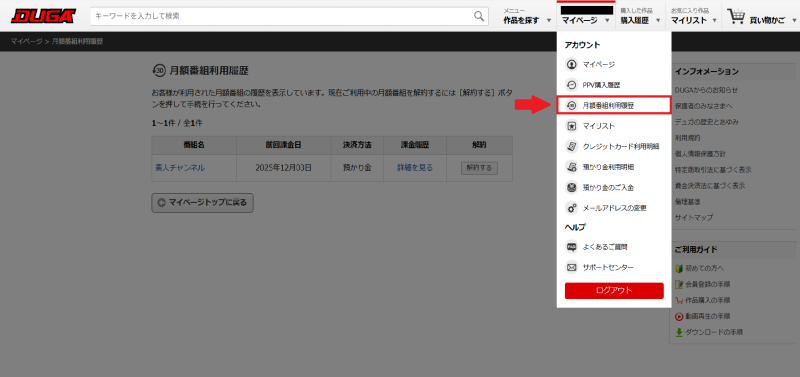Screen dimensions: 800x377
Task: Click the page heading history icon
Action: pyautogui.click(x=159, y=71)
